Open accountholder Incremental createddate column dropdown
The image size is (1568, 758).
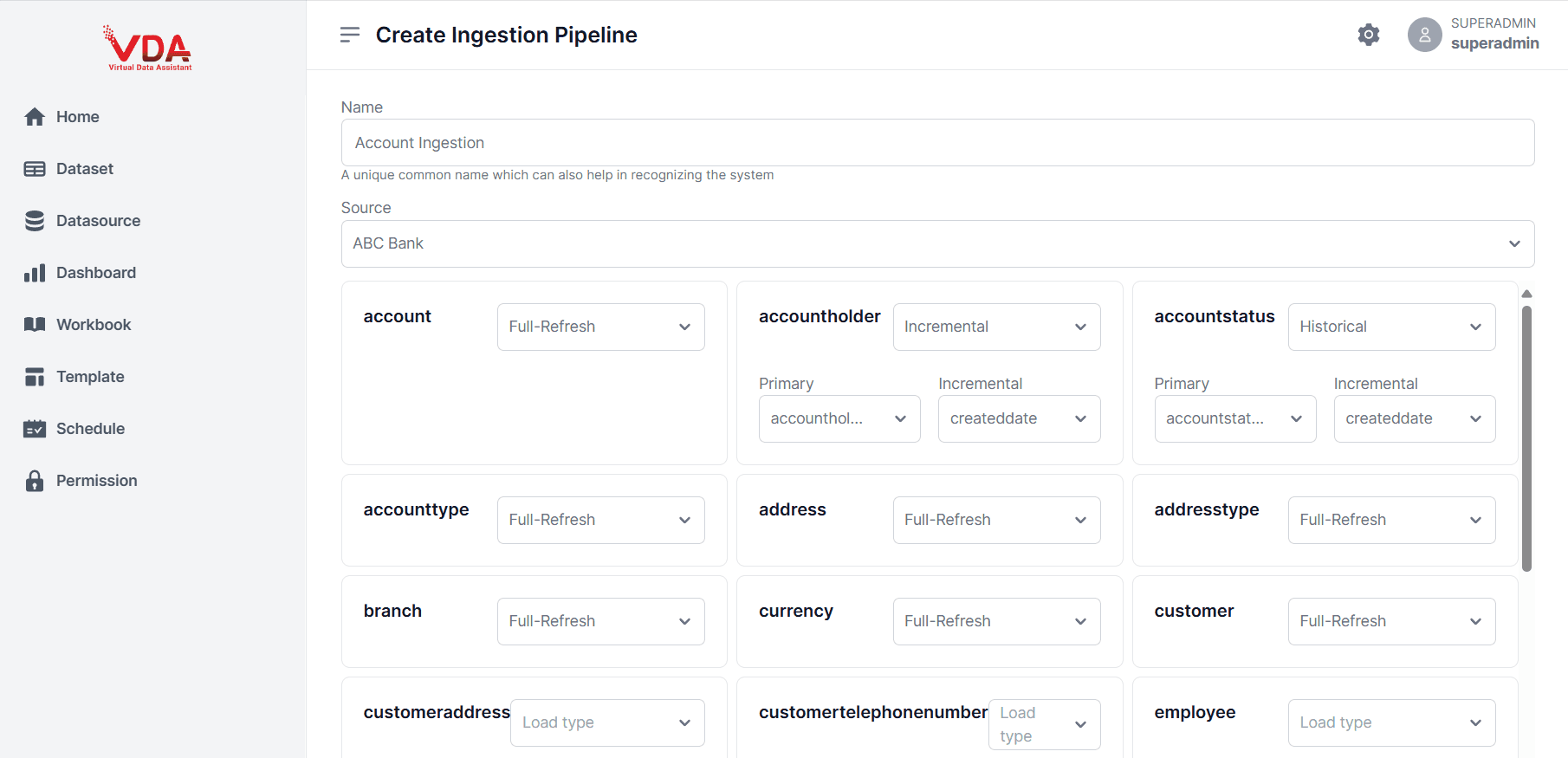(x=1019, y=418)
